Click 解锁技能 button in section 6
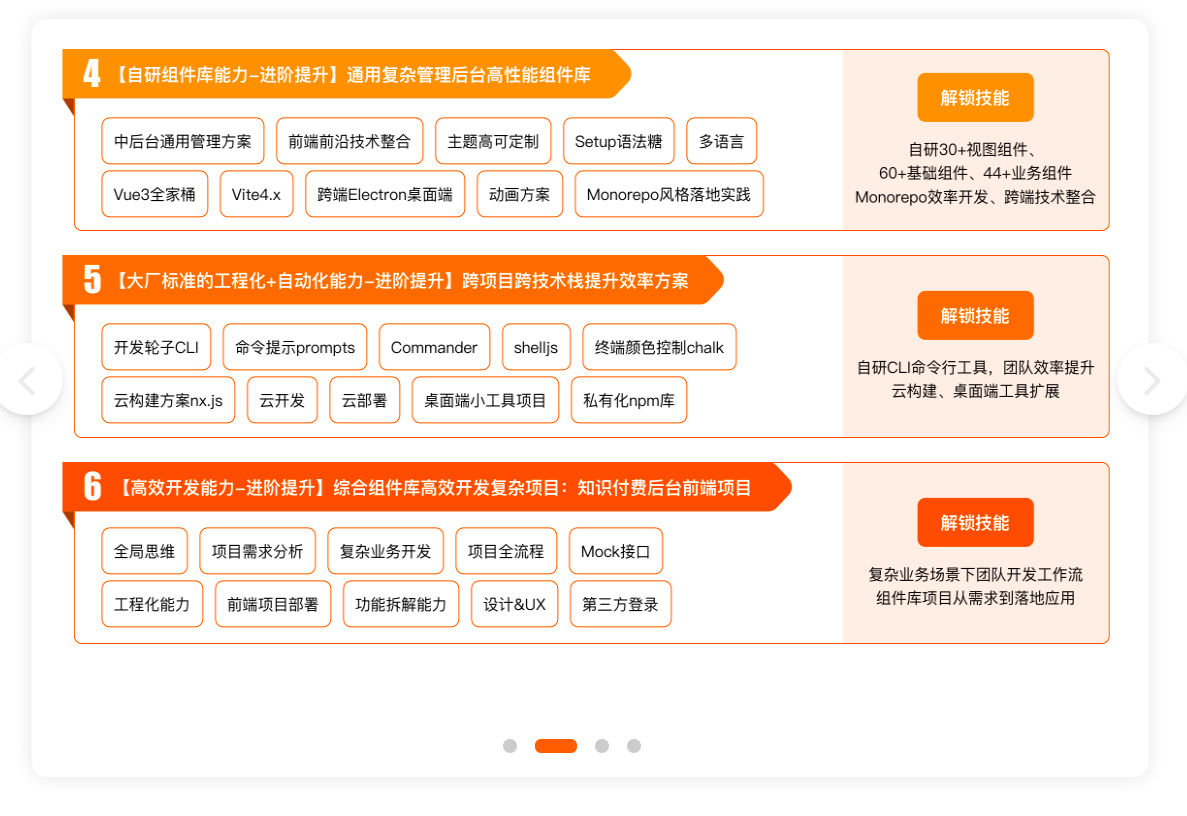 (975, 523)
